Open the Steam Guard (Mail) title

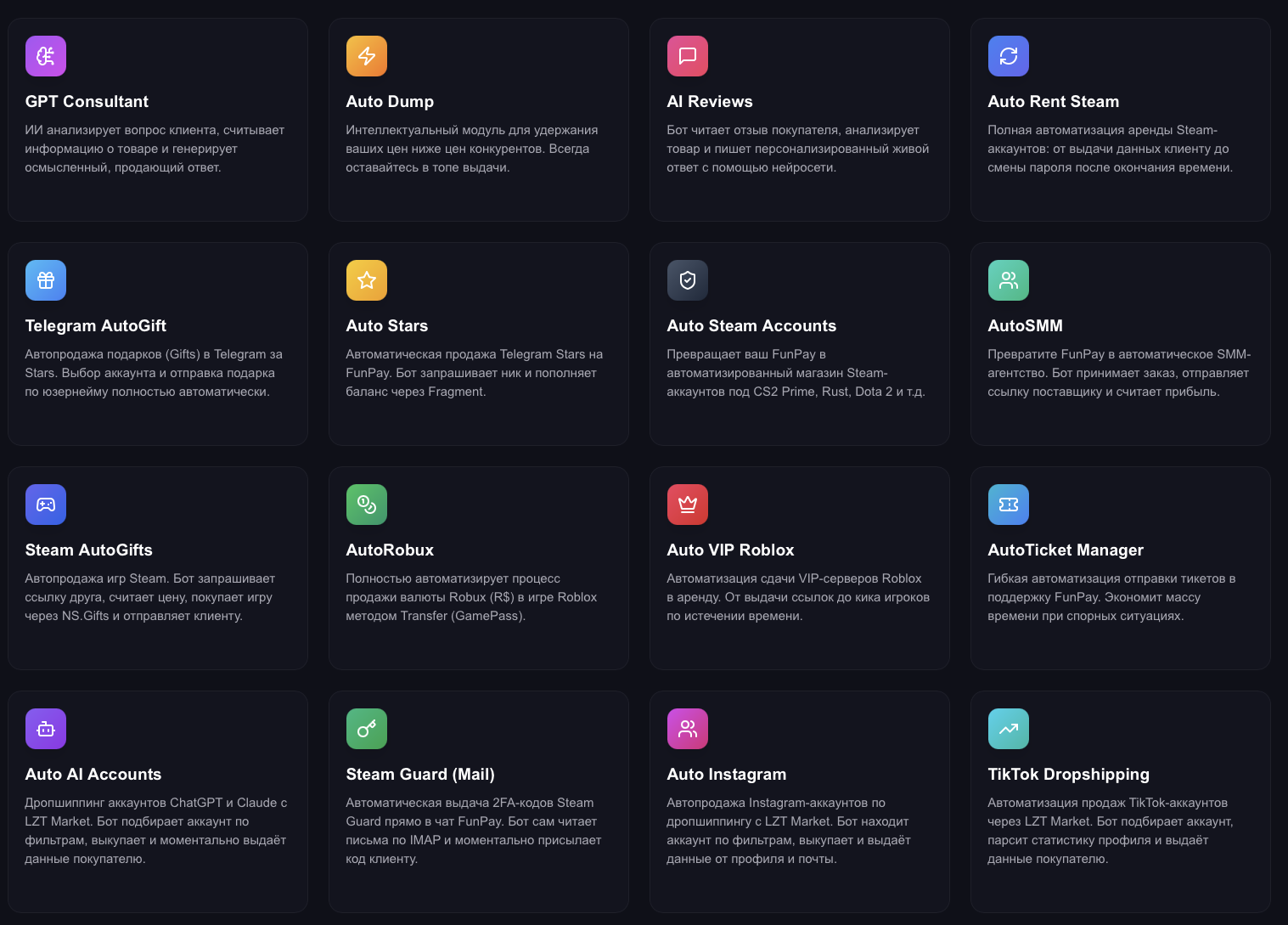[420, 775]
